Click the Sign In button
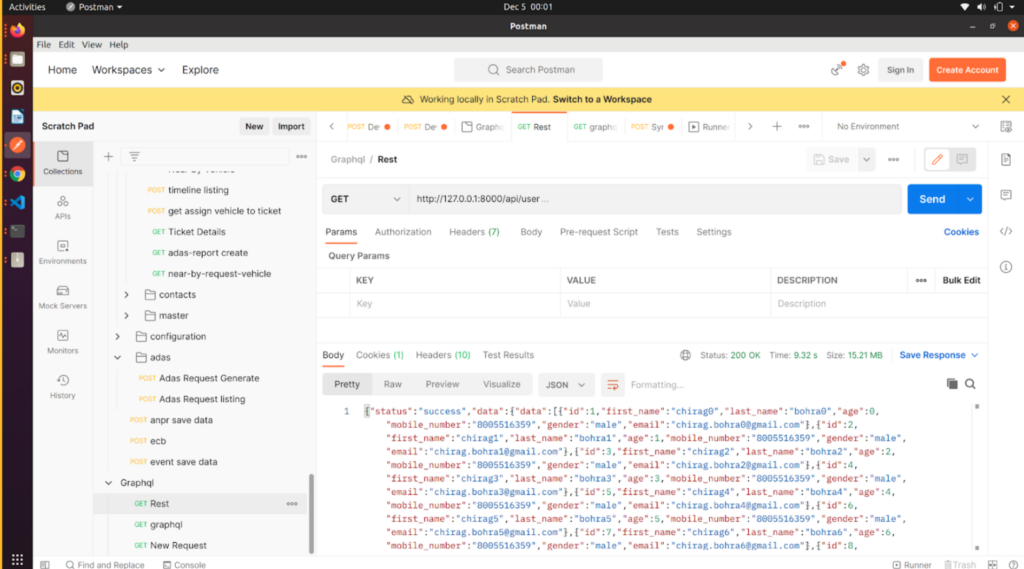 point(900,70)
